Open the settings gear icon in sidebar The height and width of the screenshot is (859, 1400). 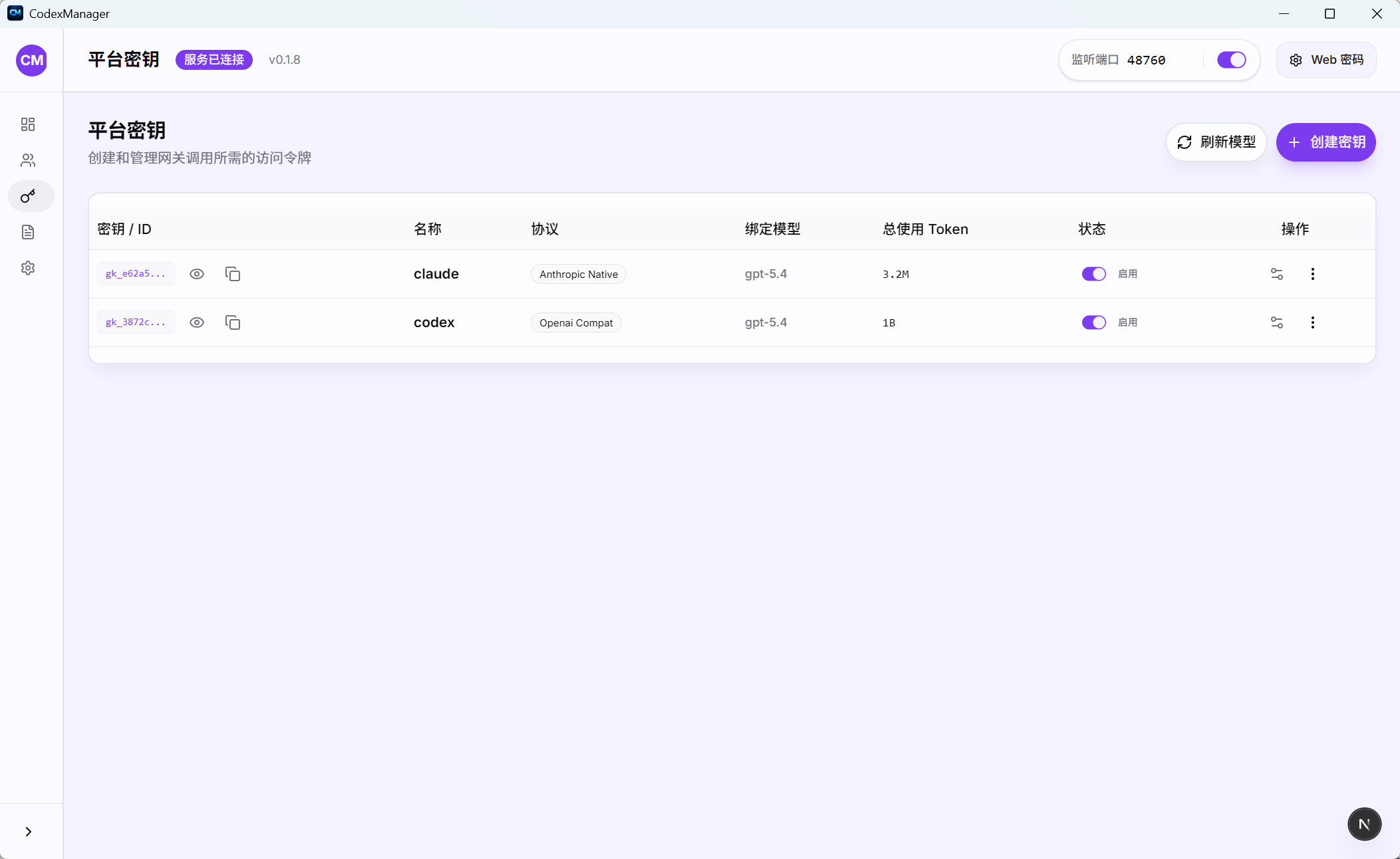(28, 268)
